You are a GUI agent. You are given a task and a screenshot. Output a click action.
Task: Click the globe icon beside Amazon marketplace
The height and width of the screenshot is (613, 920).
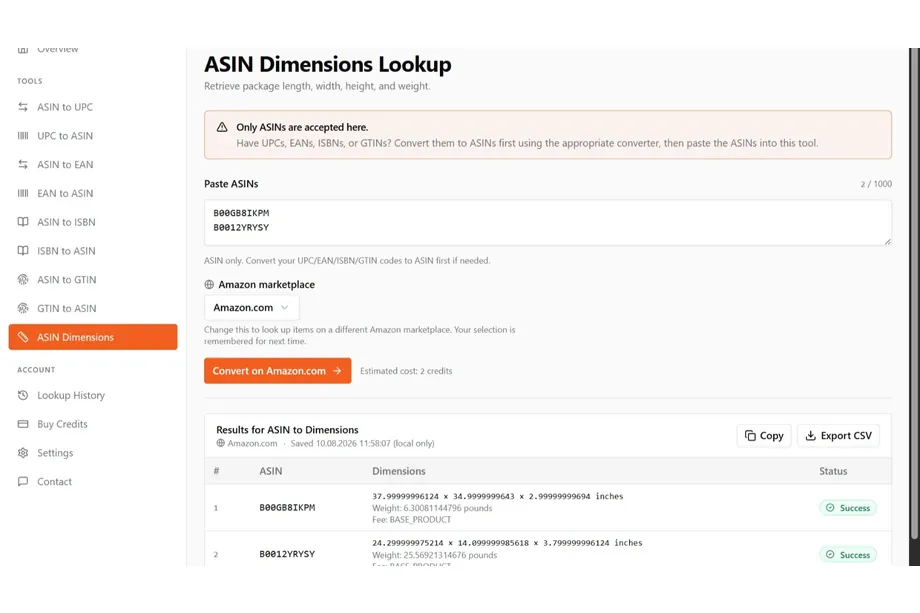pos(209,285)
